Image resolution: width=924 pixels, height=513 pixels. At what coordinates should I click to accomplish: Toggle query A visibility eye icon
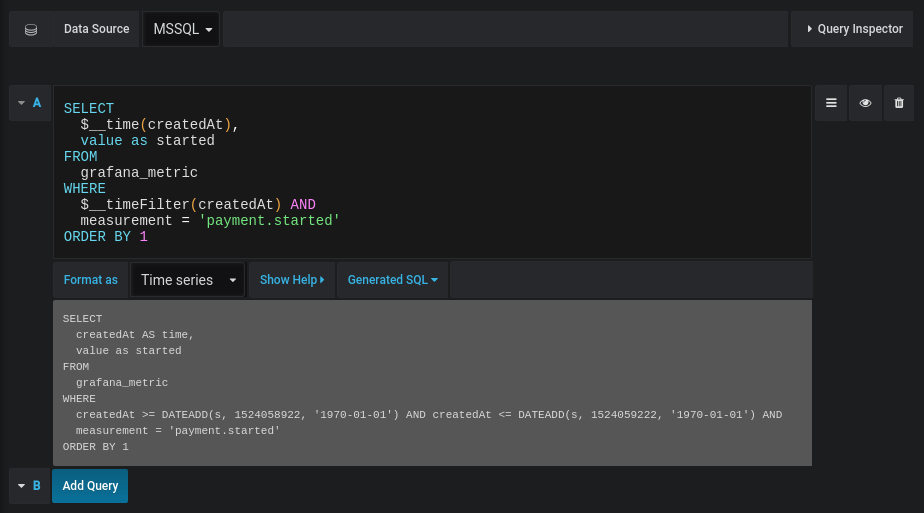click(865, 103)
